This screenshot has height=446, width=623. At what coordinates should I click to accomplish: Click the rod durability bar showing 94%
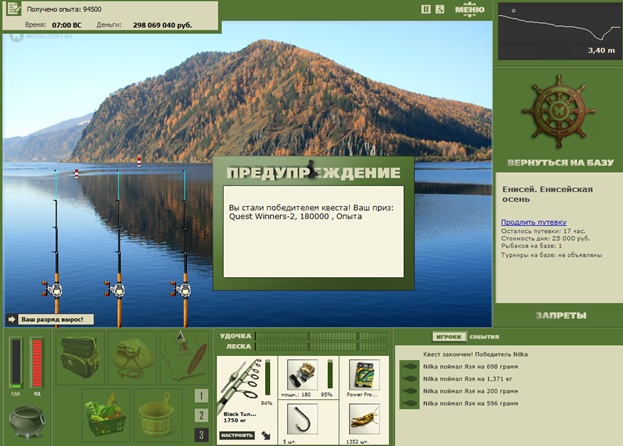point(267,377)
